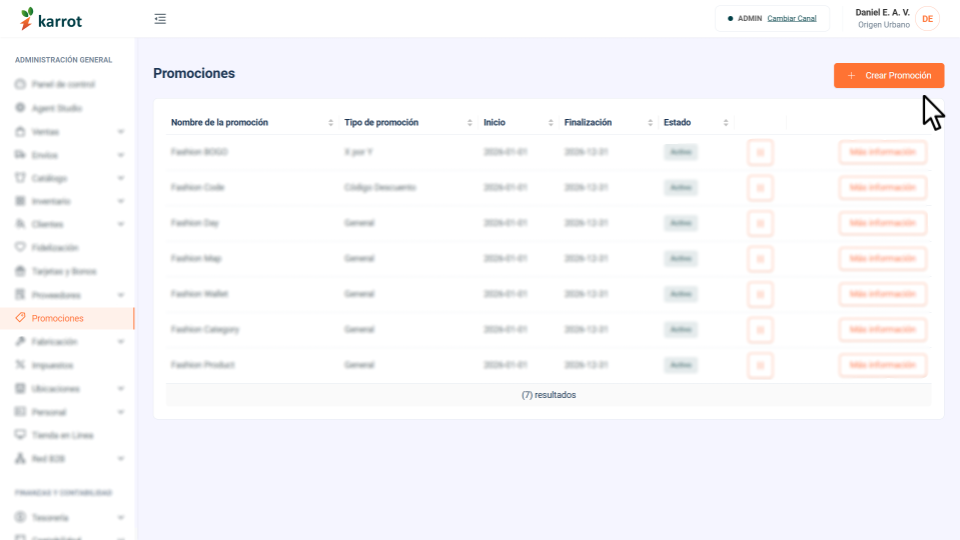
Task: Click the small icon button in Fashion Wallet row
Action: (760, 294)
